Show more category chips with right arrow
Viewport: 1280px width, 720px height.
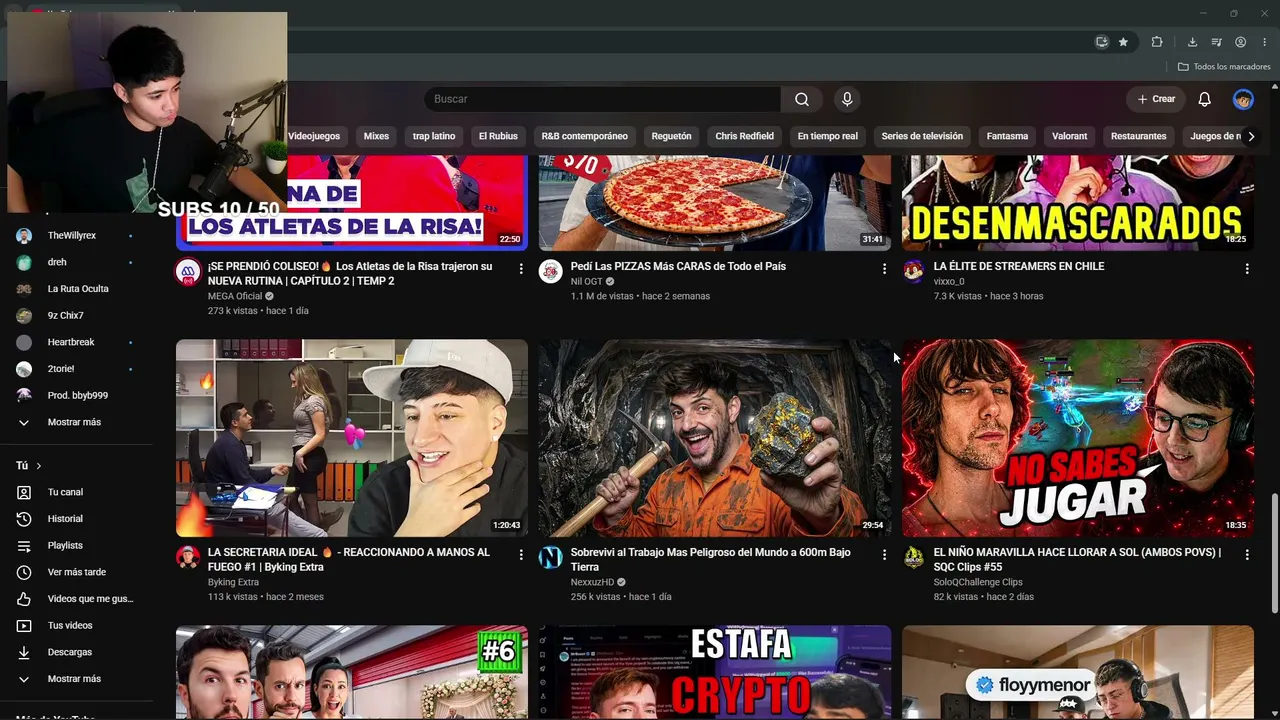pyautogui.click(x=1250, y=136)
